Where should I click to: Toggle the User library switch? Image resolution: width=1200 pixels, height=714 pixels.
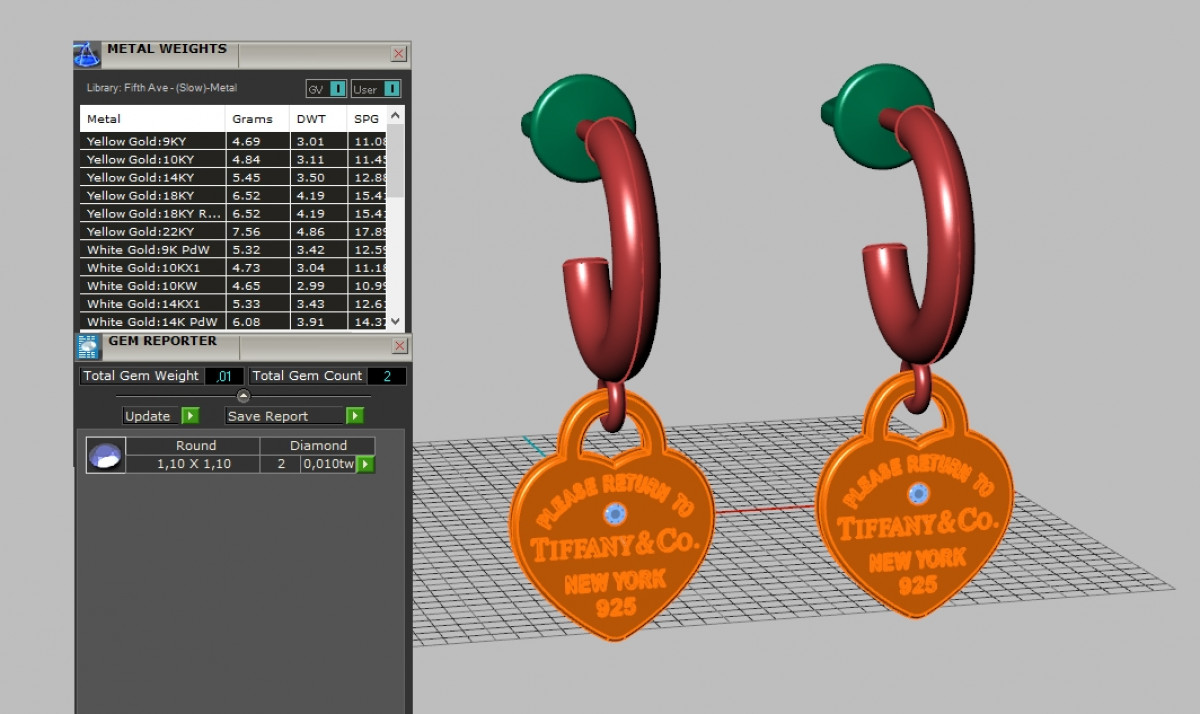tap(391, 89)
